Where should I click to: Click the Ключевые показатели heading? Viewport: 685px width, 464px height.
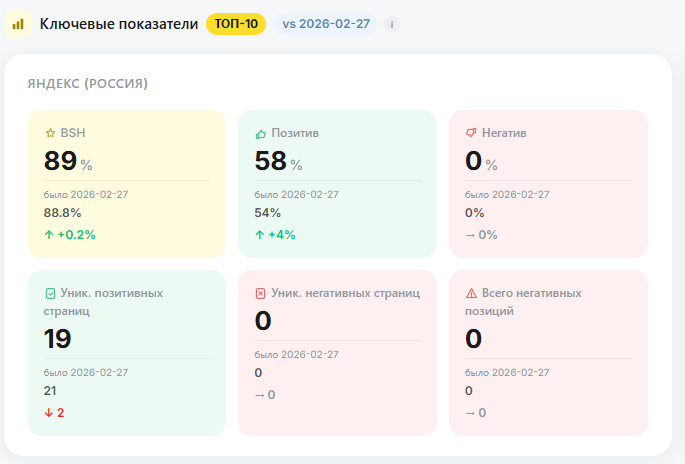[119, 24]
